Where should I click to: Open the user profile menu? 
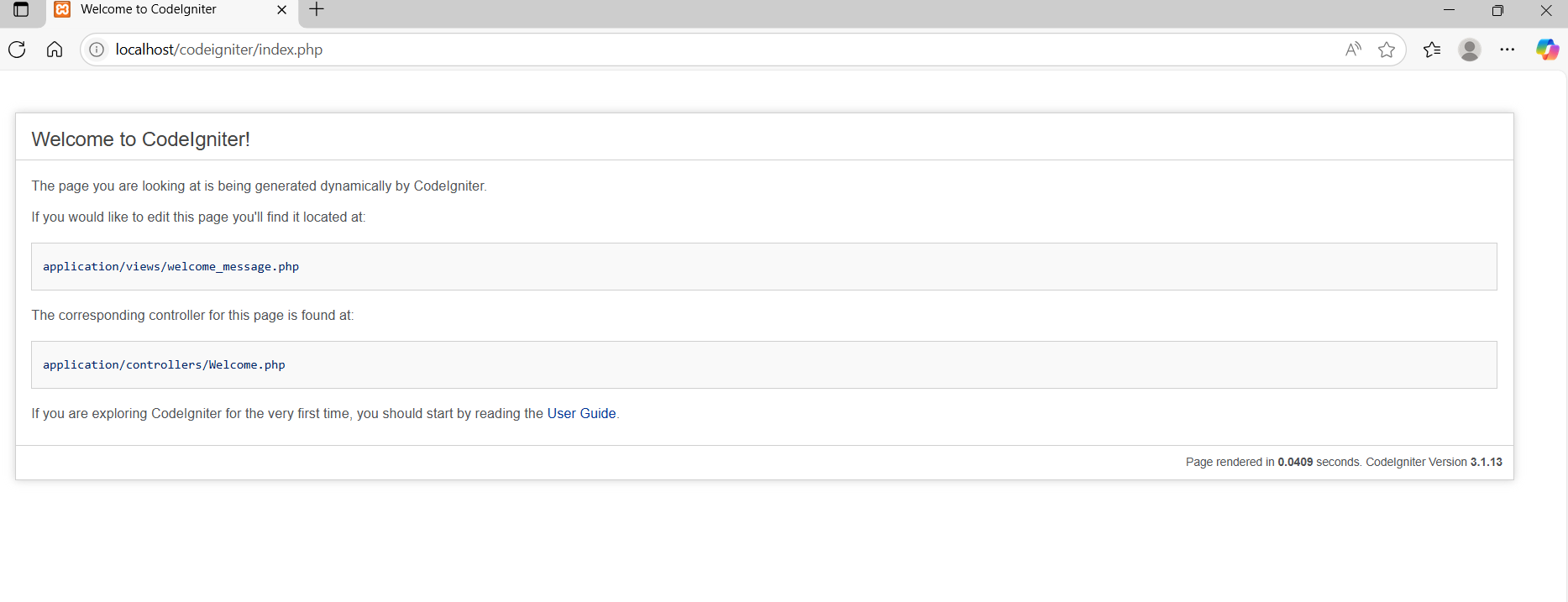click(x=1469, y=50)
